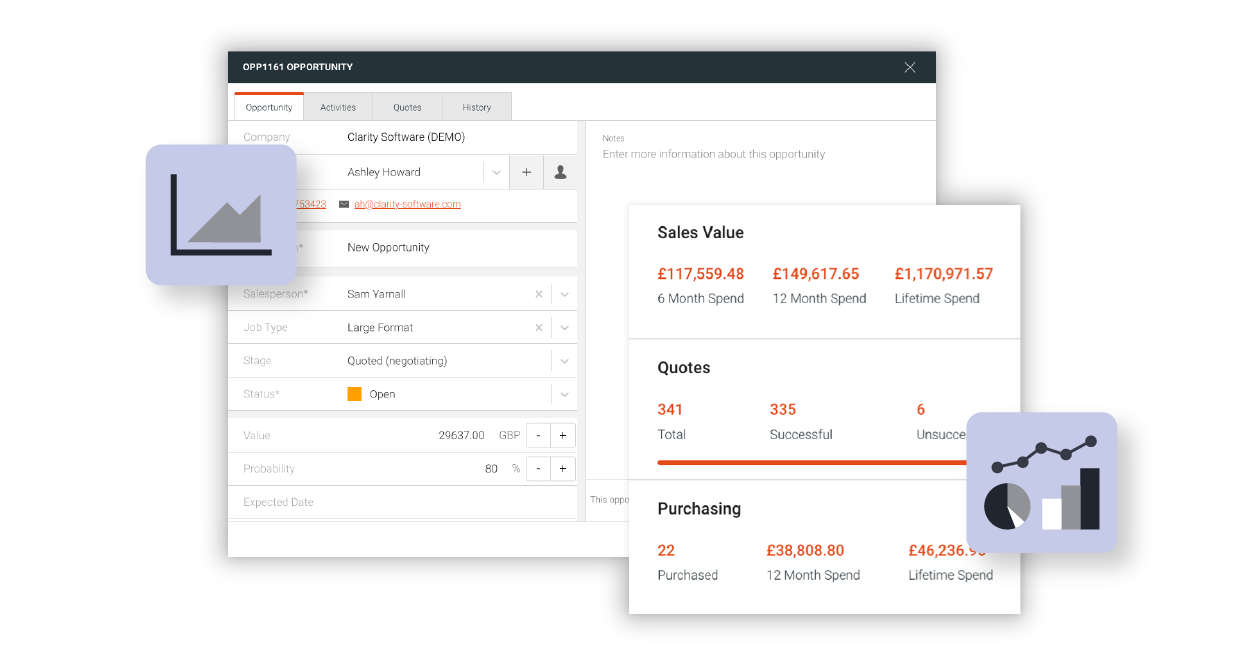Clear the Sam Yarnall salesperson selection
The height and width of the screenshot is (667, 1250).
click(x=539, y=294)
